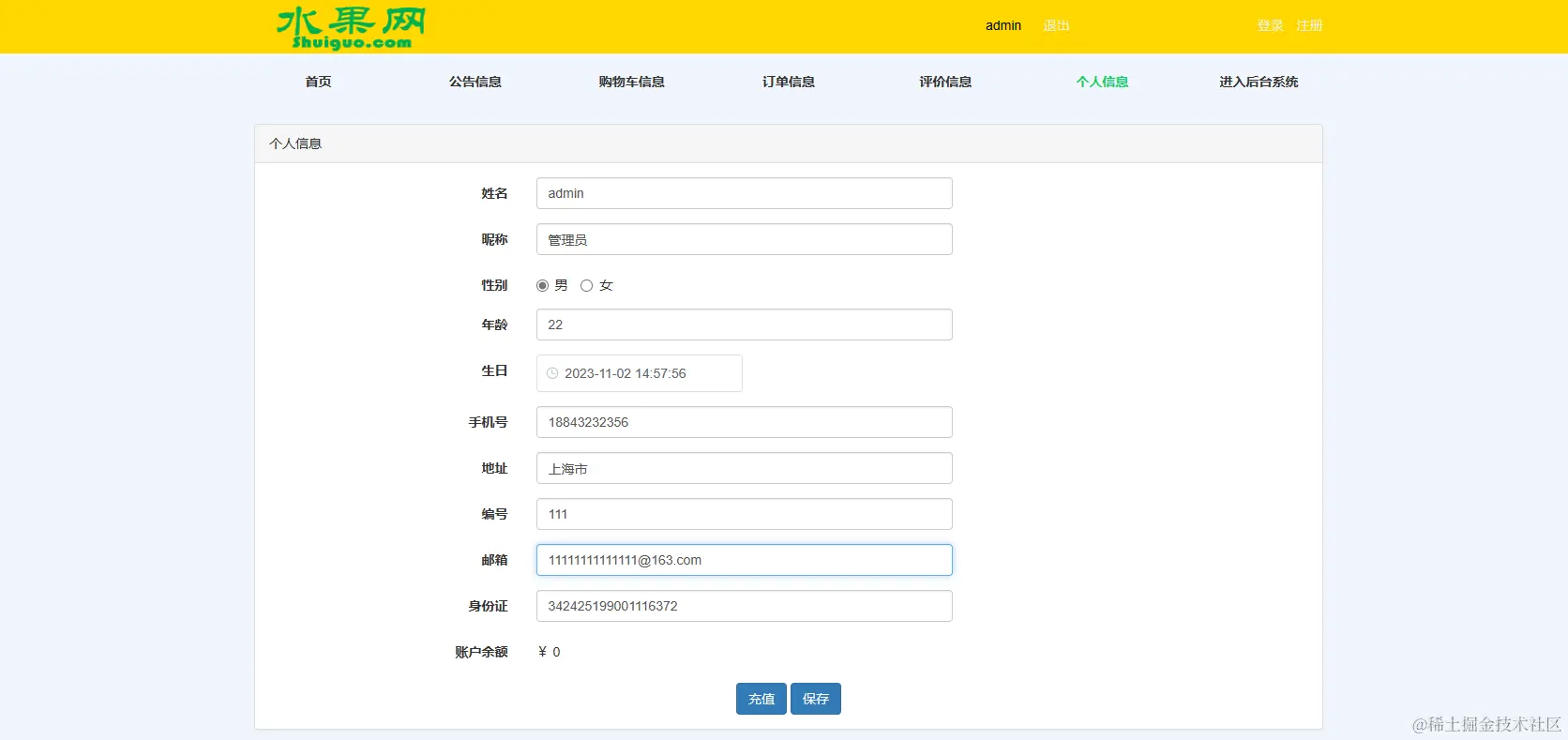Click the 退出 logout link
Screen dimensions: 1568x740
click(1056, 25)
